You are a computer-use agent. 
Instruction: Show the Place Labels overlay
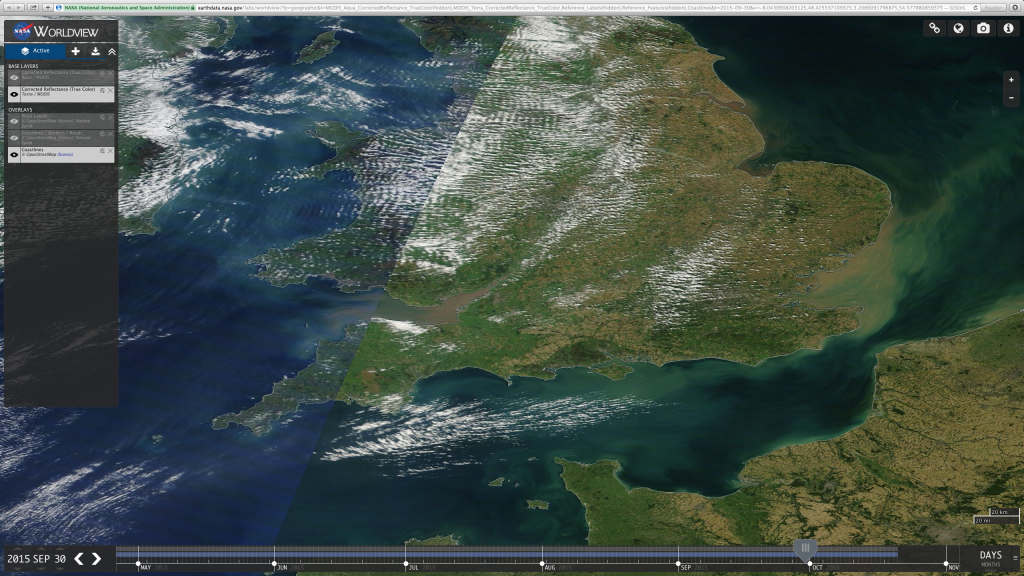(14, 121)
